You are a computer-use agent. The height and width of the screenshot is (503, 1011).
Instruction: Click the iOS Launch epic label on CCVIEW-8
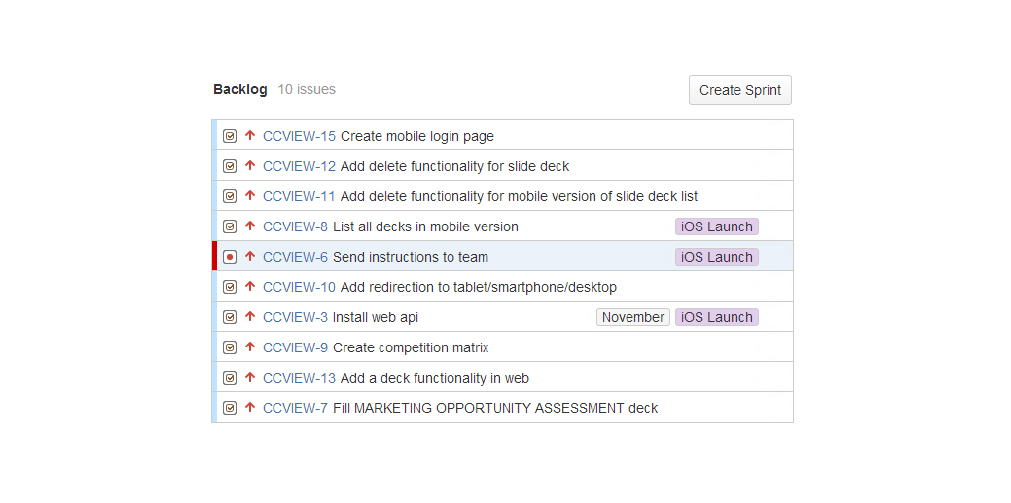716,227
